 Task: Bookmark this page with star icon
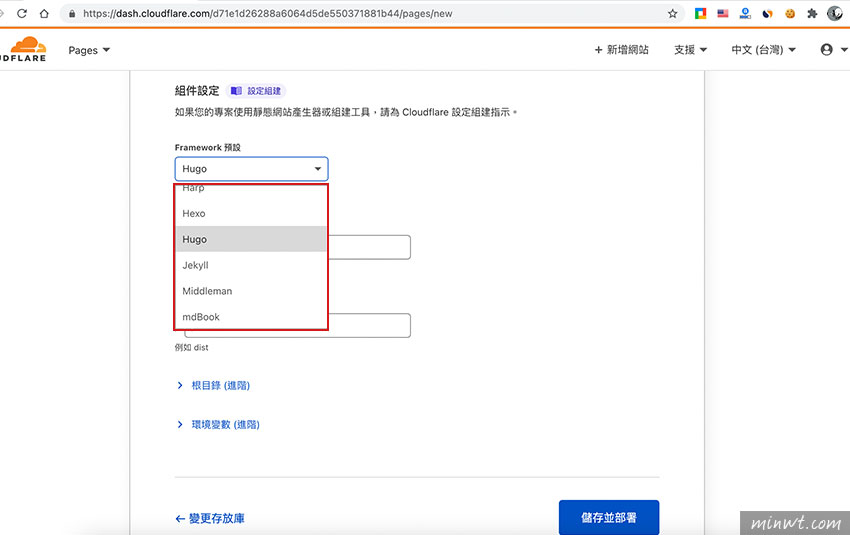point(672,14)
